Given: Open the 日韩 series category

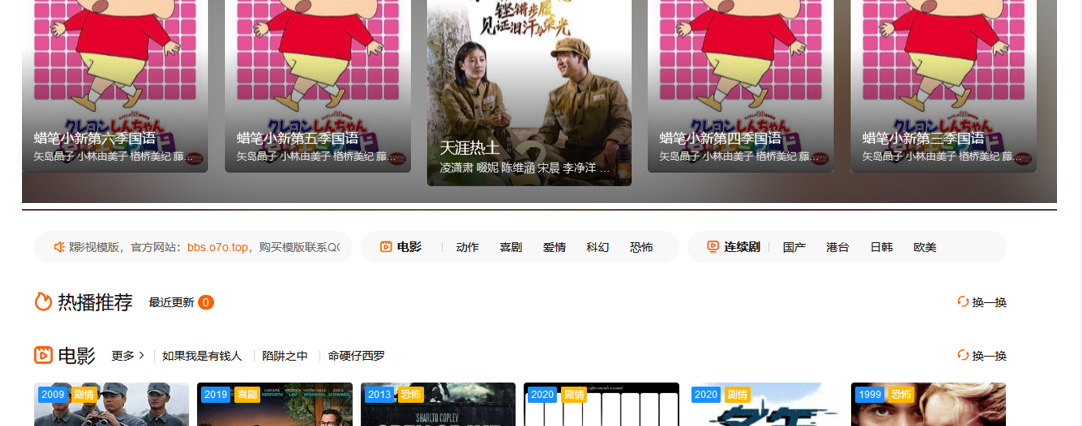Looking at the screenshot, I should [x=881, y=247].
